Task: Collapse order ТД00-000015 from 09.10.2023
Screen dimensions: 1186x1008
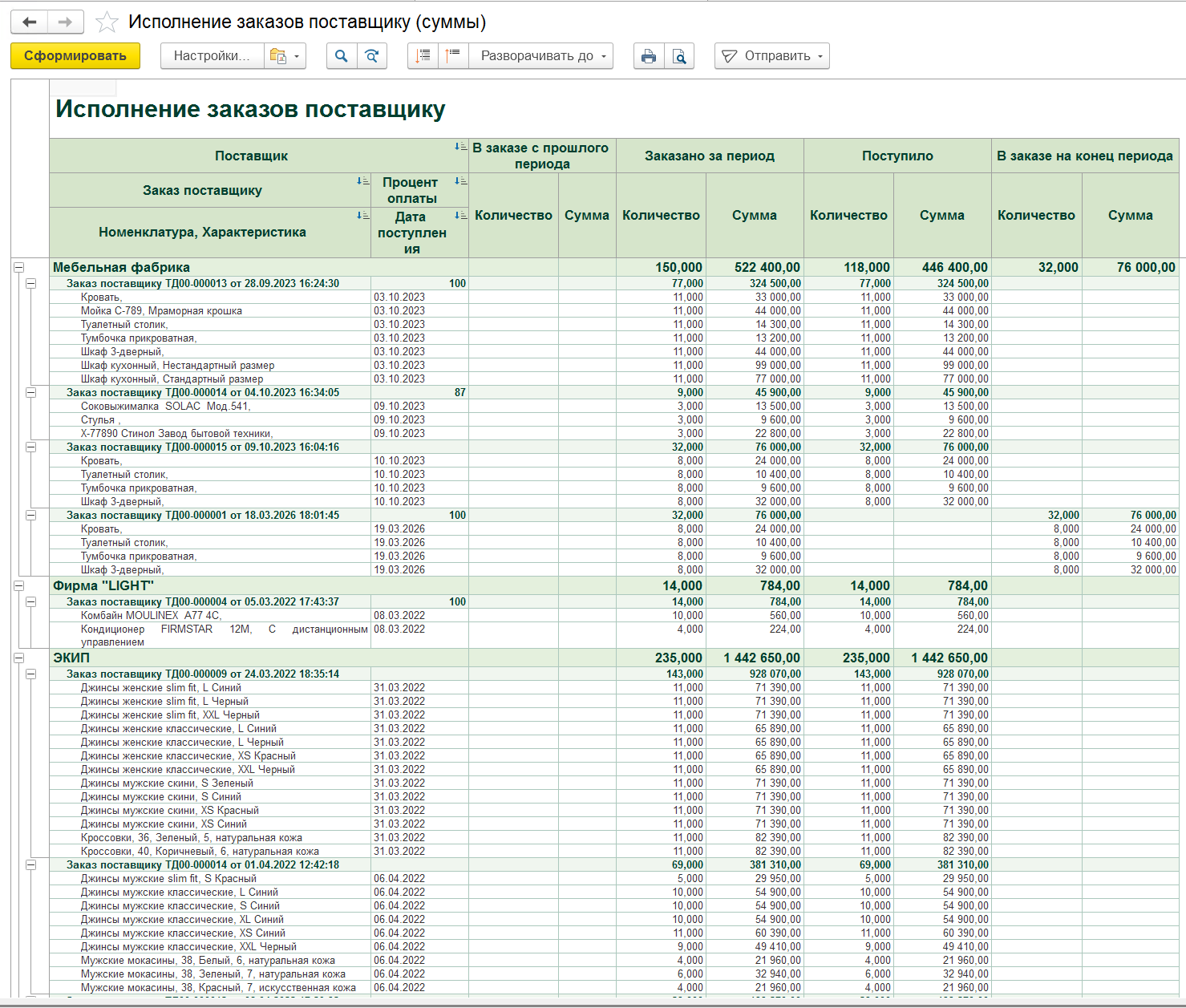Action: point(30,447)
